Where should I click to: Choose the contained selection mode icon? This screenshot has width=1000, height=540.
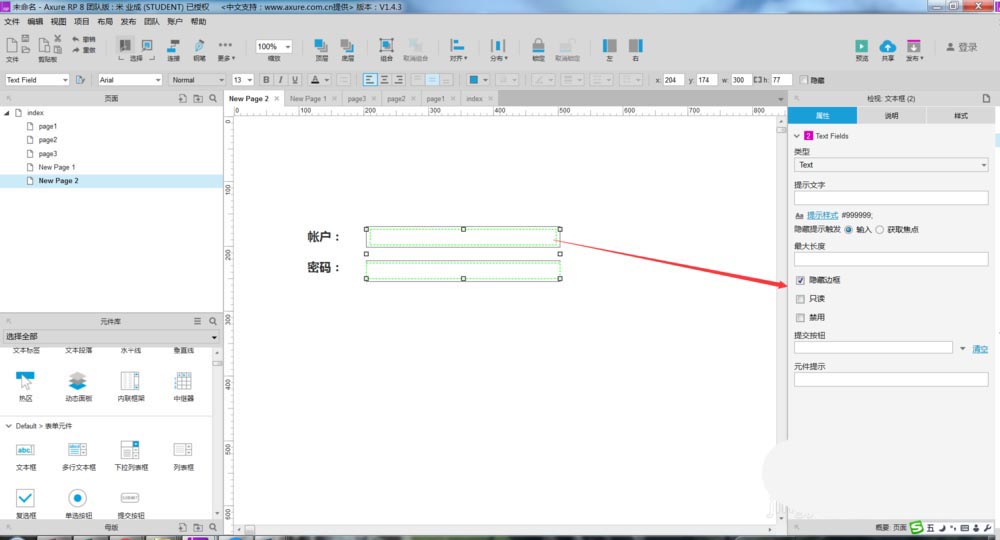click(125, 45)
